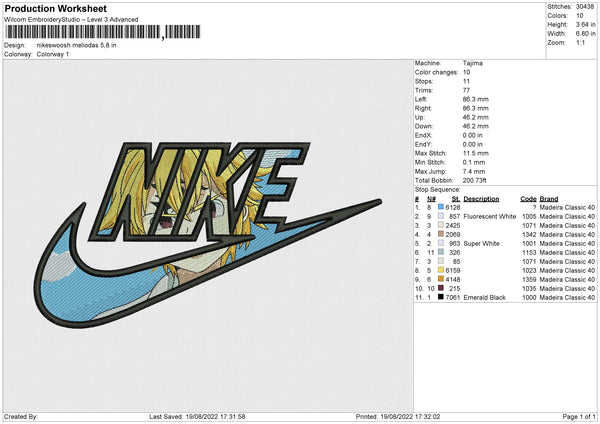
Task: Select the orange swatch beside 4148 stitches
Action: point(441,279)
